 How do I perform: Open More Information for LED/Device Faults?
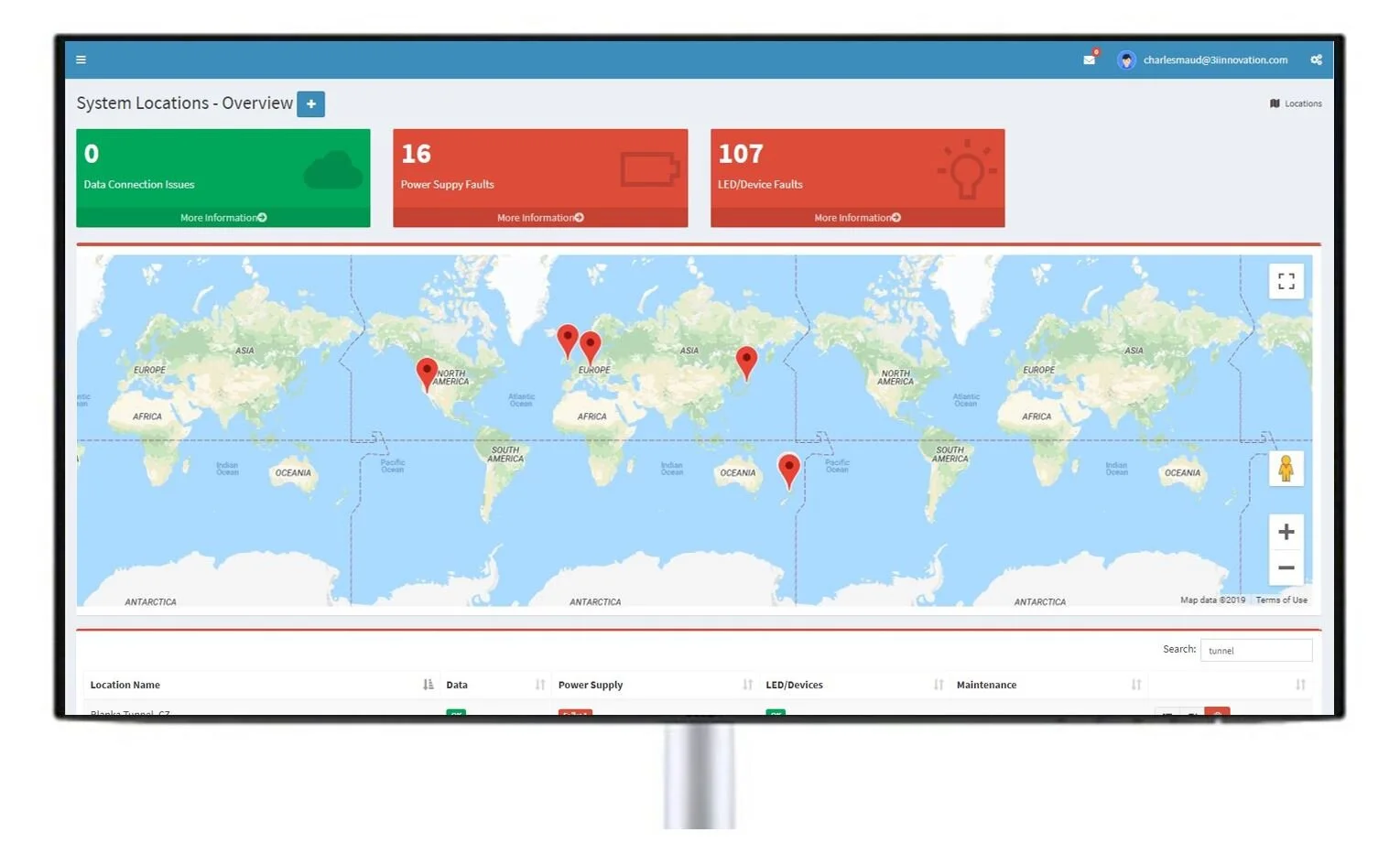tap(858, 218)
